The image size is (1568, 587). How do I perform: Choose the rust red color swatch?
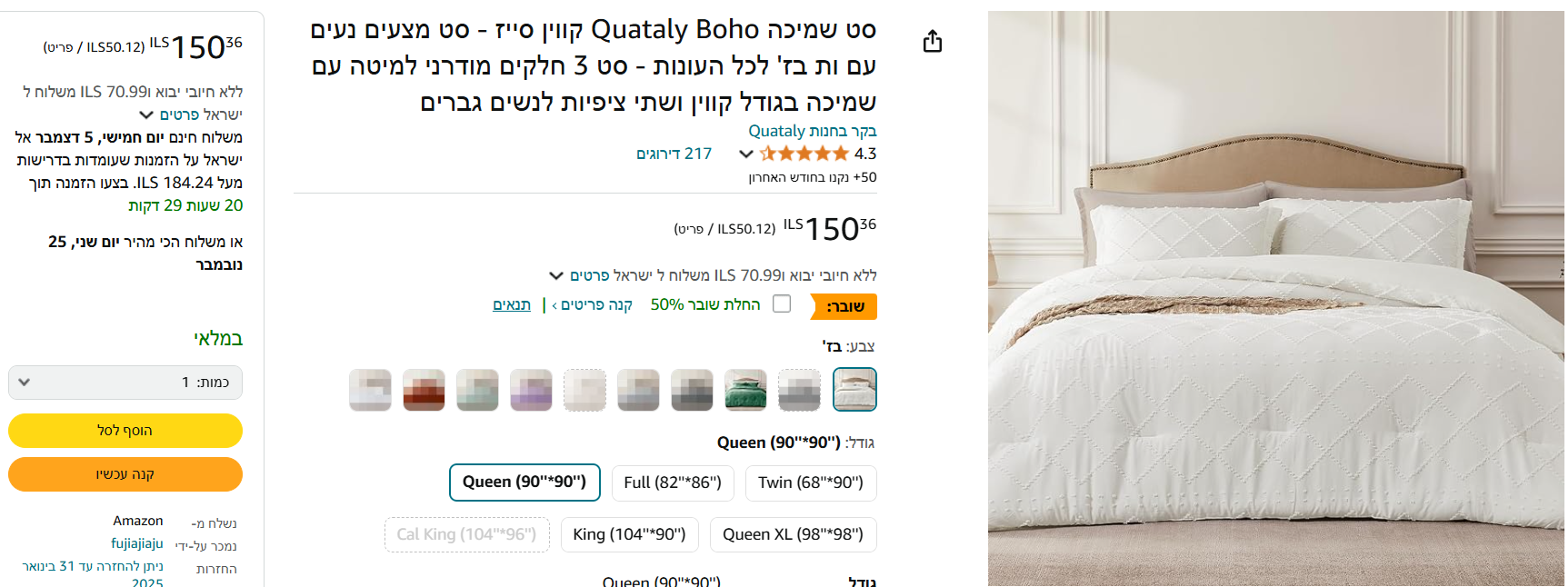(424, 390)
